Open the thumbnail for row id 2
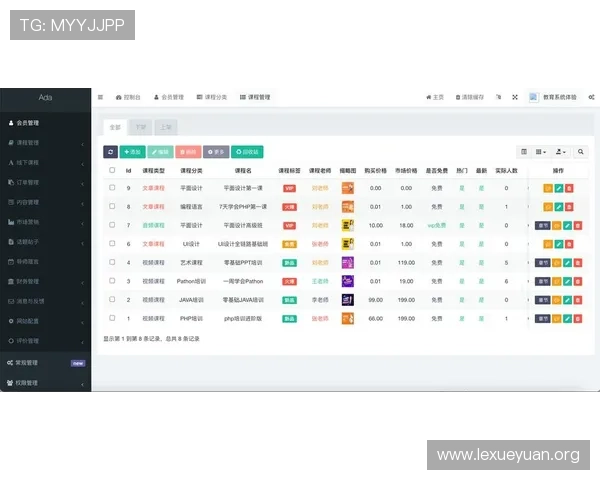 click(x=347, y=300)
